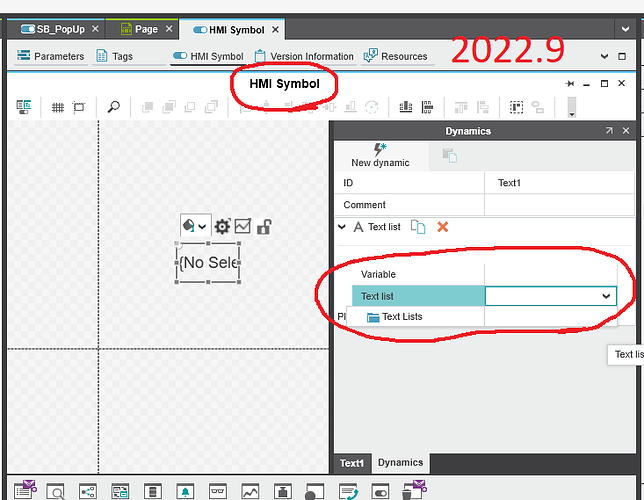Toggle the padlock lock icon above the element

tap(263, 227)
